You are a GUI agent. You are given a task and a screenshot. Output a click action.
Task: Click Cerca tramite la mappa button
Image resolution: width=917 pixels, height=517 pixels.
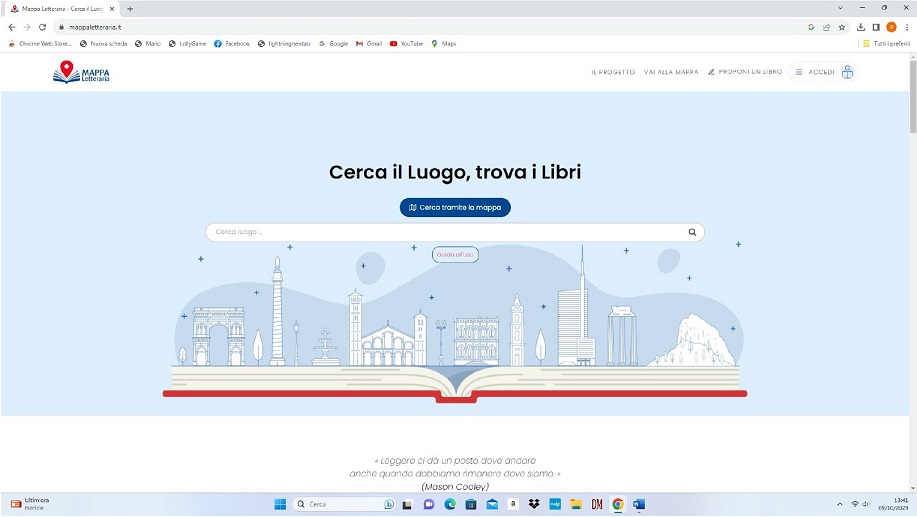pos(455,207)
